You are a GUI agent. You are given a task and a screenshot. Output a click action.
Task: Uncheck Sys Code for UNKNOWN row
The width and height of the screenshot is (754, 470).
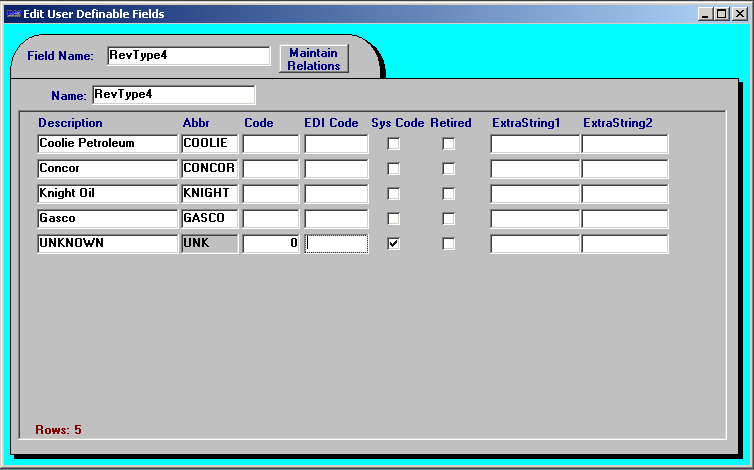pyautogui.click(x=393, y=243)
